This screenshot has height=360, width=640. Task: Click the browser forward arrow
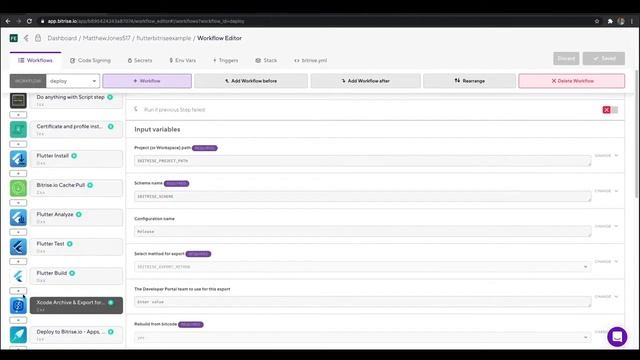point(18,21)
